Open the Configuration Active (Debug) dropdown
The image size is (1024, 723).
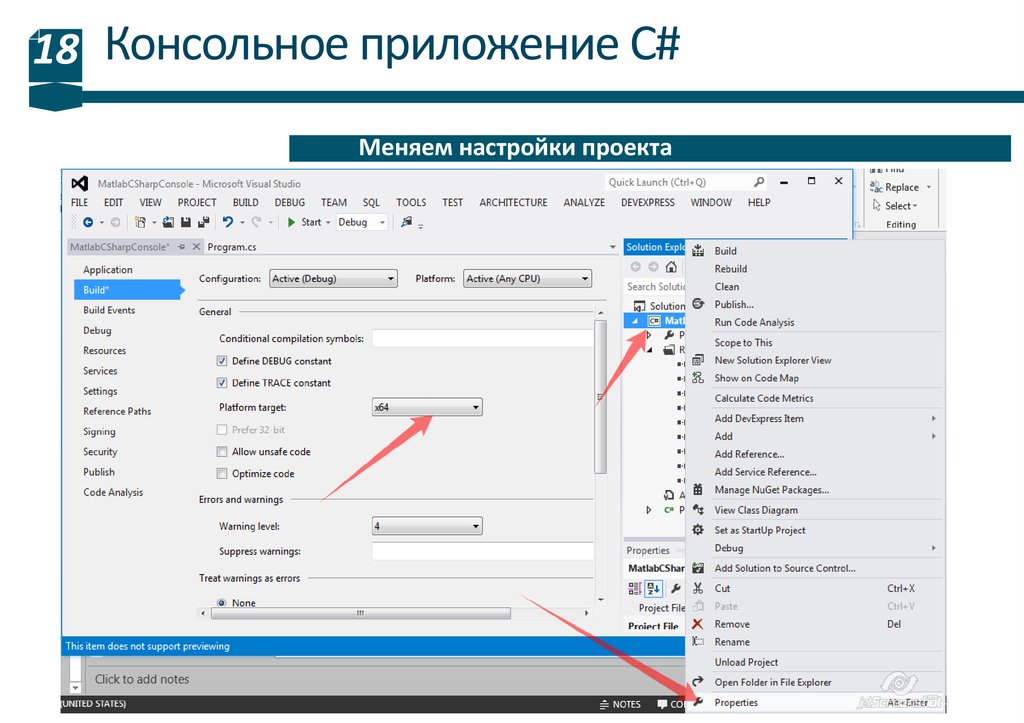pyautogui.click(x=333, y=279)
